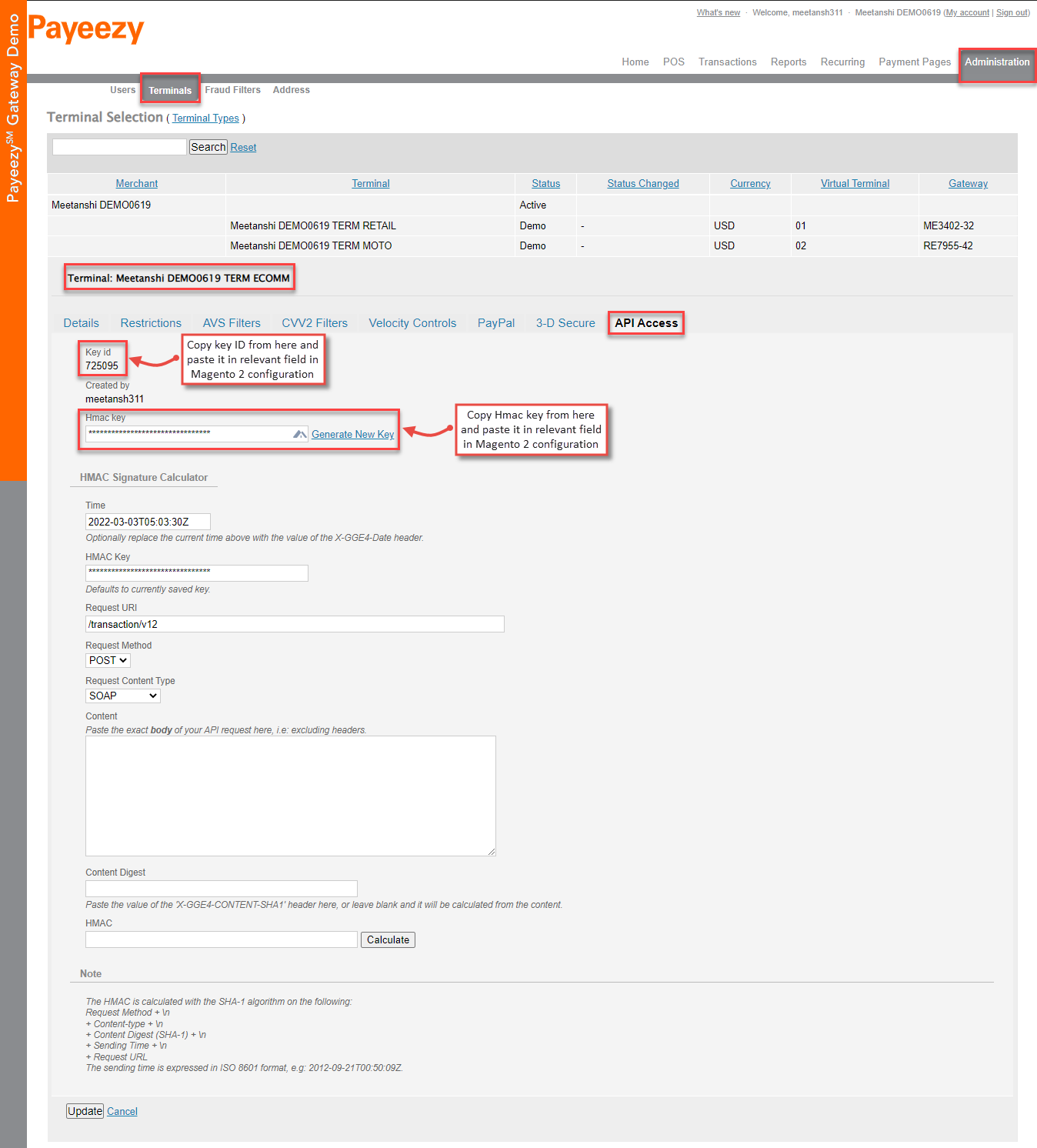Go to Payment Pages
This screenshot has width=1037, height=1148.
pyautogui.click(x=915, y=62)
